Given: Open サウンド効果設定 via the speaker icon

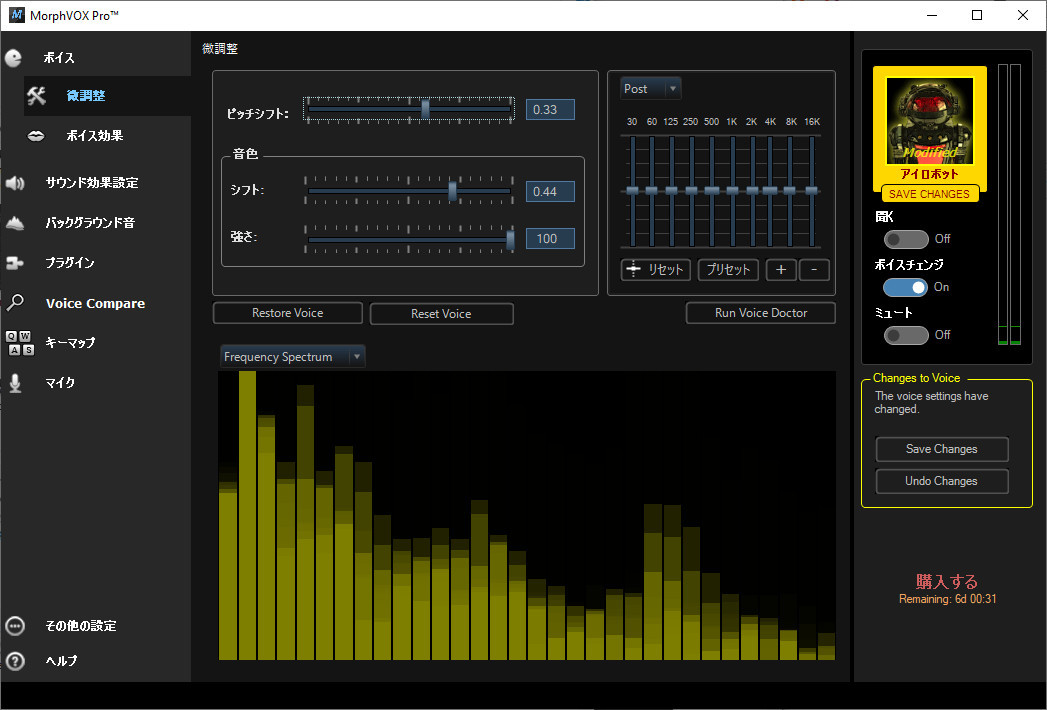Looking at the screenshot, I should click(x=15, y=183).
